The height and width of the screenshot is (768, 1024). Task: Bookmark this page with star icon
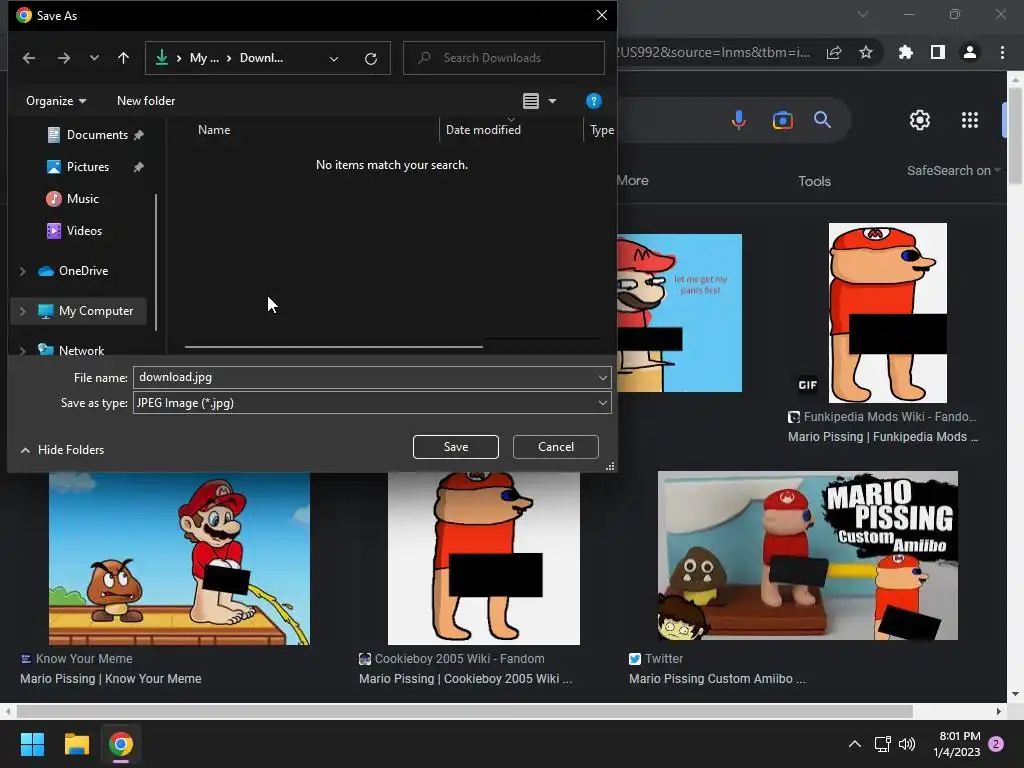tap(866, 52)
